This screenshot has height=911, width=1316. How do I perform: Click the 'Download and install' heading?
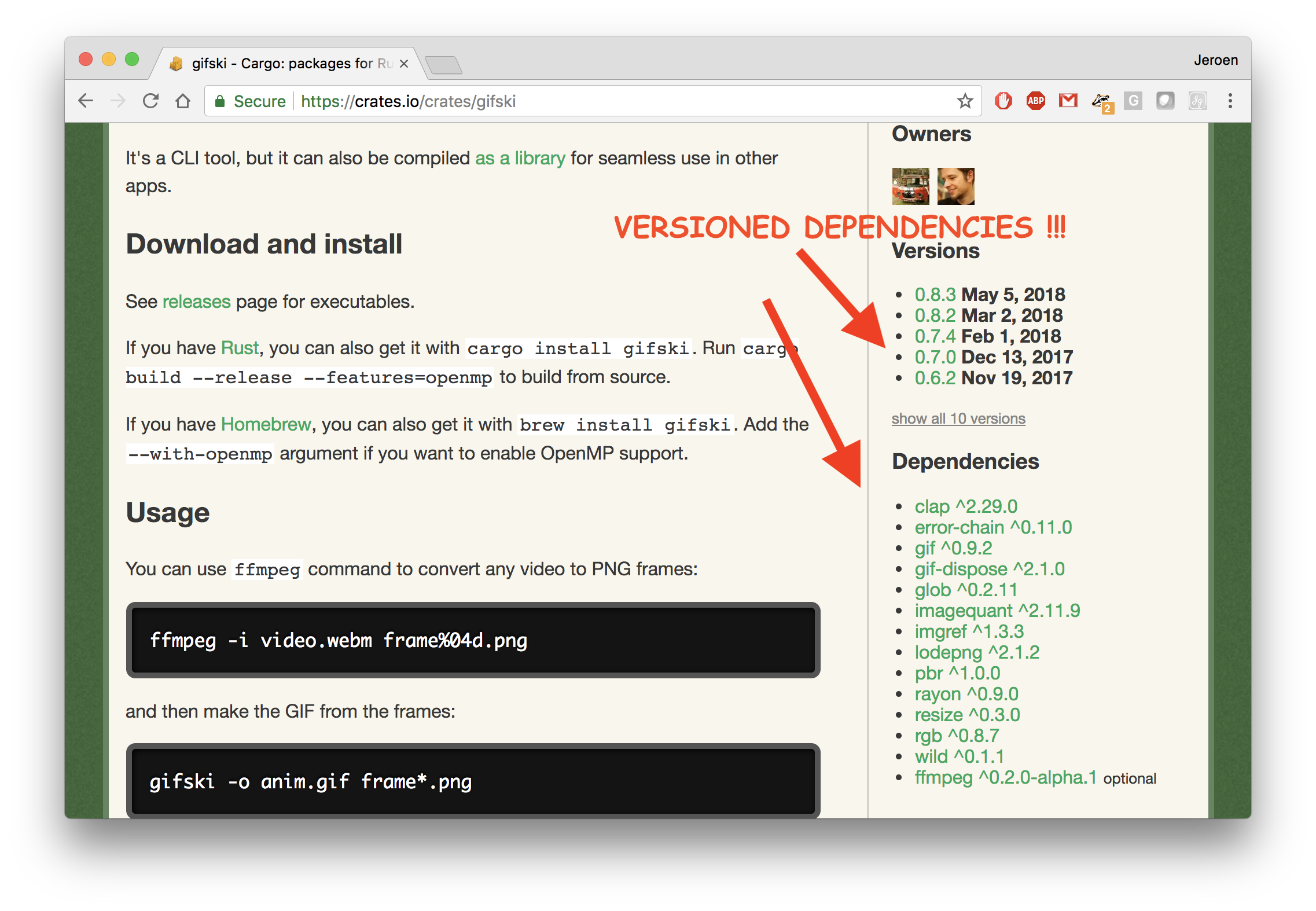coord(264,244)
